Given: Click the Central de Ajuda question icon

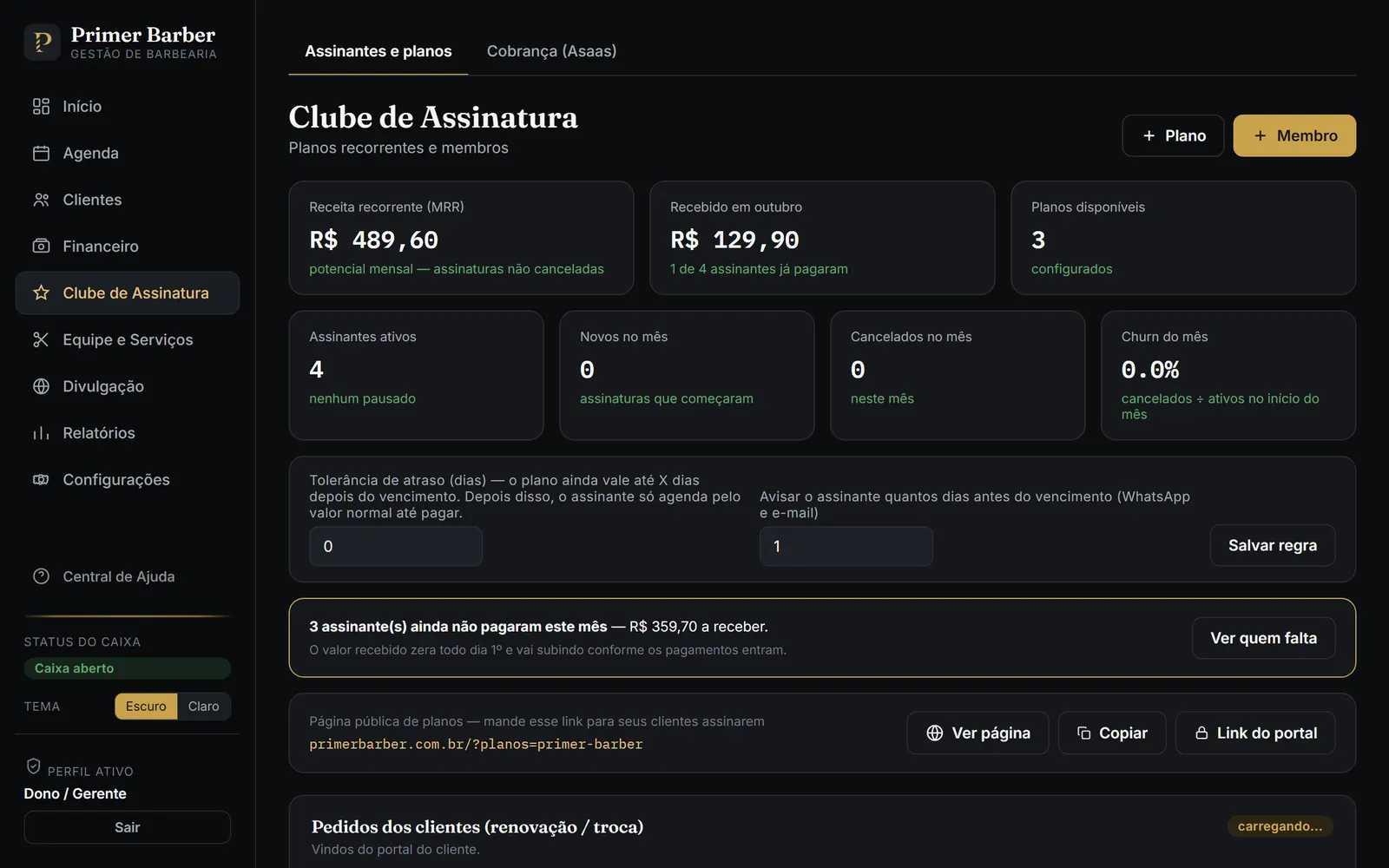Looking at the screenshot, I should coord(41,576).
